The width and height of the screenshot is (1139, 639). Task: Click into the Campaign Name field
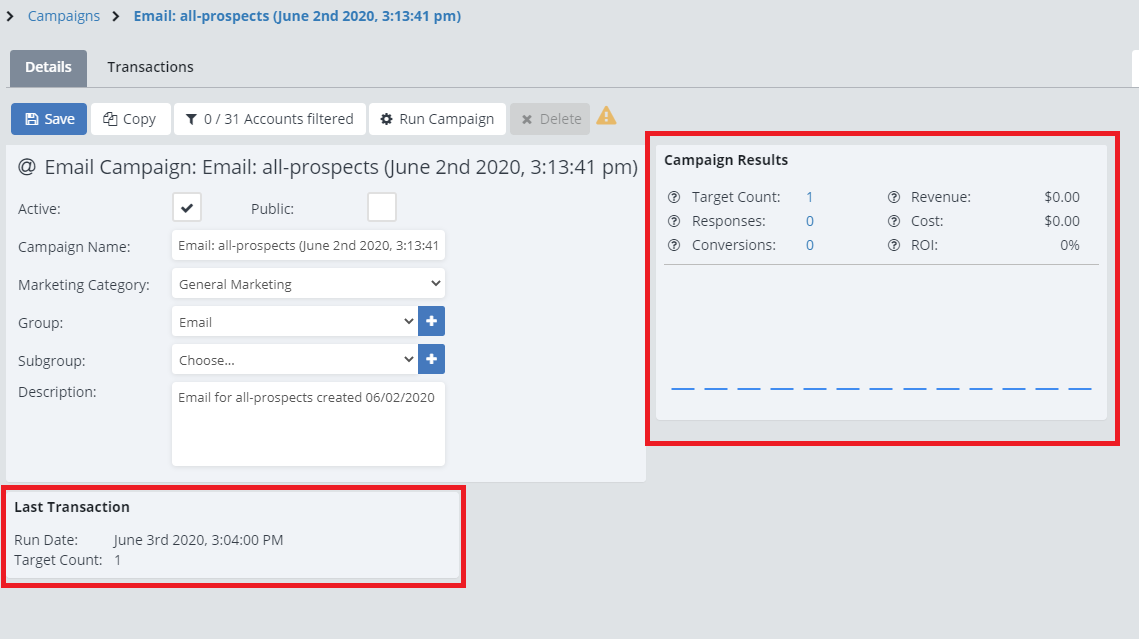coord(308,246)
